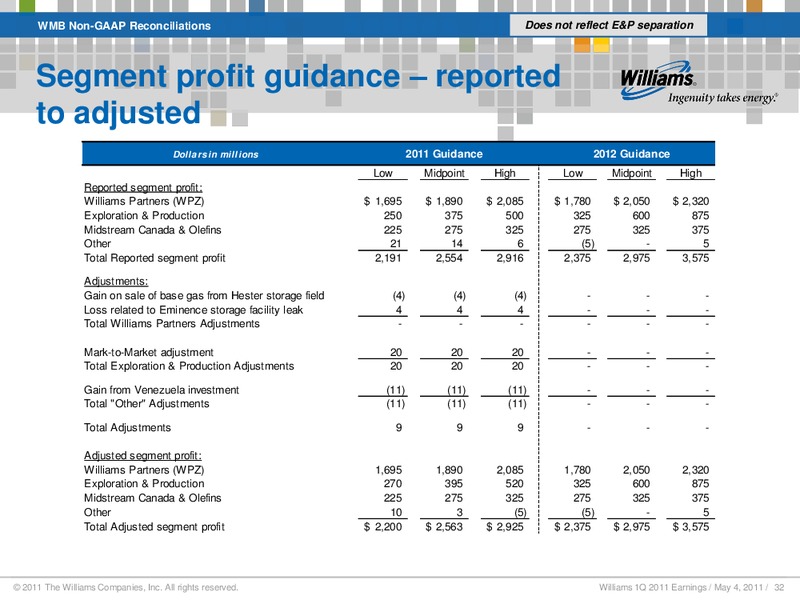Click the 'Total Adjustments' row label
This screenshot has height=600, width=800.
coord(127,428)
